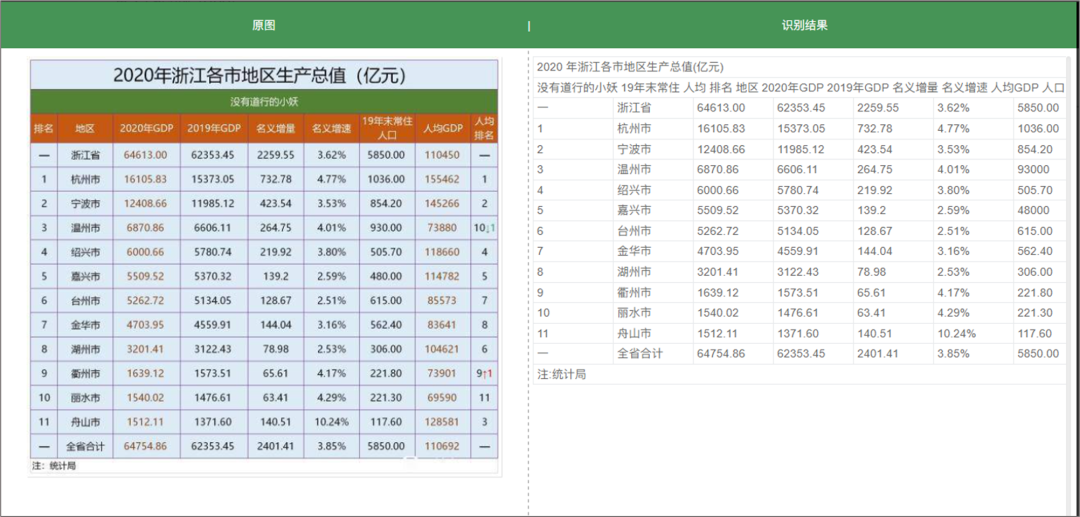Click the green 没有道行的小妖 banner
Viewport: 1080px width, 517px height.
point(264,102)
